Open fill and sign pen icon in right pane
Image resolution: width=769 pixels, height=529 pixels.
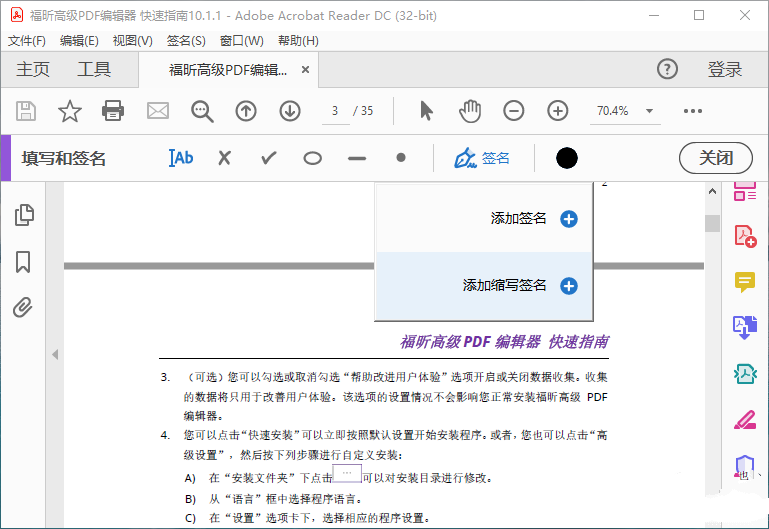pyautogui.click(x=744, y=420)
